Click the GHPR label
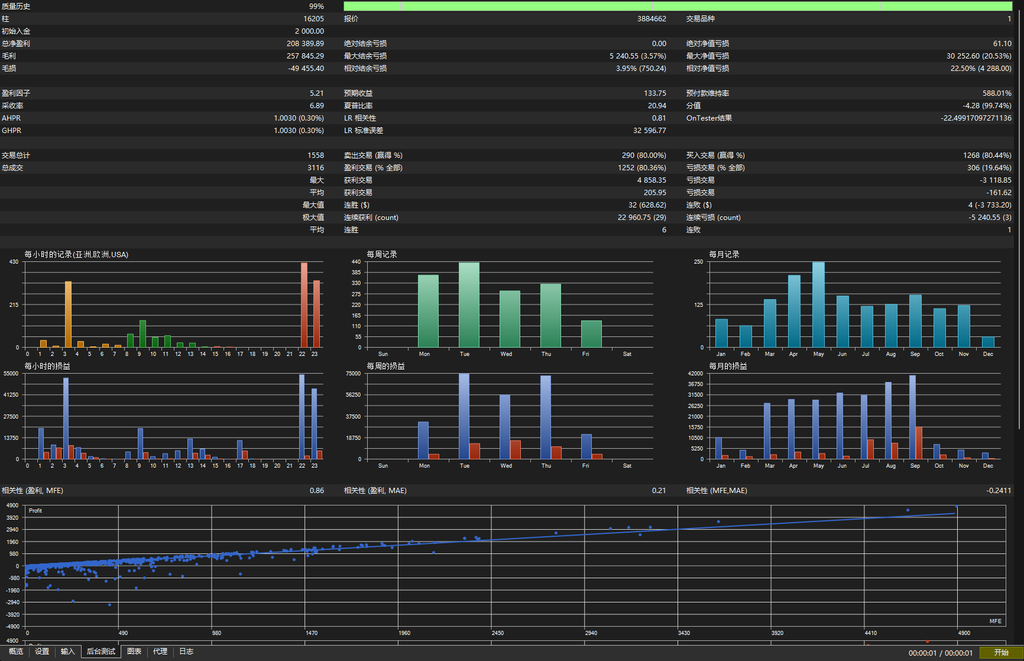The height and width of the screenshot is (661, 1024). pyautogui.click(x=11, y=131)
